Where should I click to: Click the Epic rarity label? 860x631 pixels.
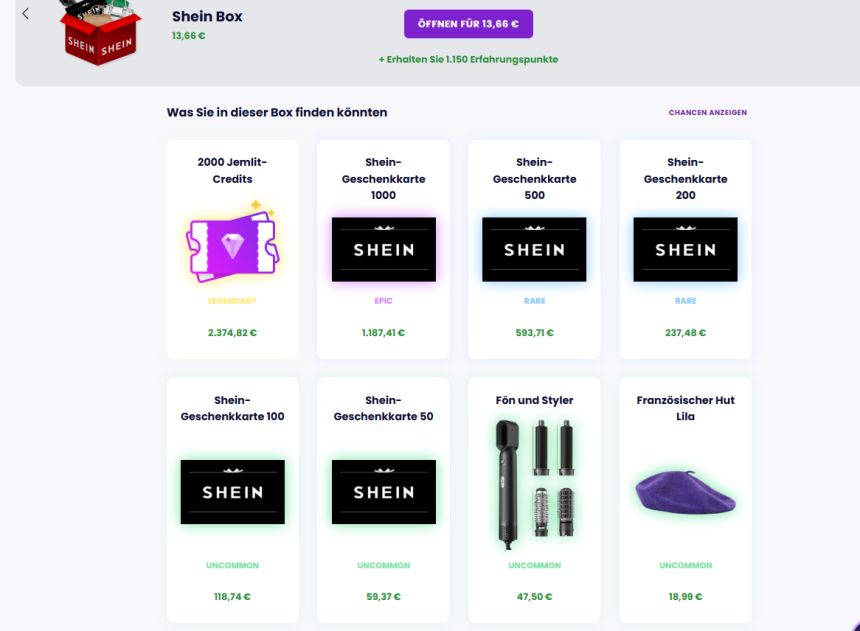(x=383, y=300)
